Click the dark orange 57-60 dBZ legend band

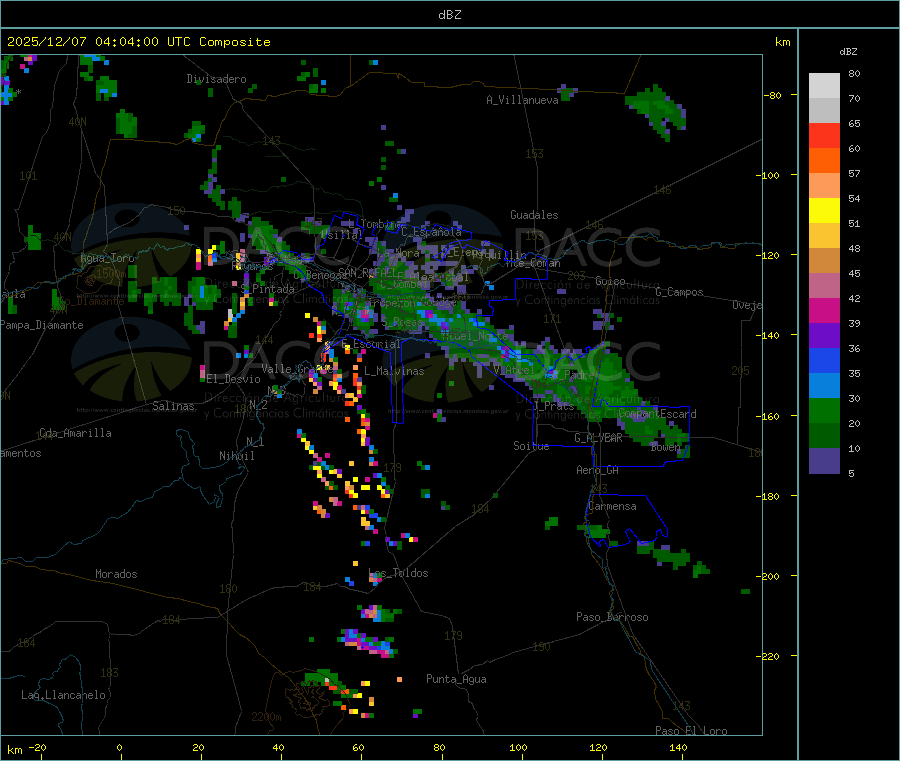click(x=824, y=161)
